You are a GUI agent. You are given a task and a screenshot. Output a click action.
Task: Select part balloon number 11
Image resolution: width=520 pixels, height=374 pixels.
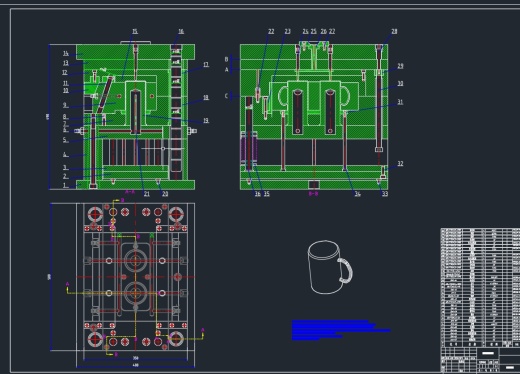(x=66, y=83)
